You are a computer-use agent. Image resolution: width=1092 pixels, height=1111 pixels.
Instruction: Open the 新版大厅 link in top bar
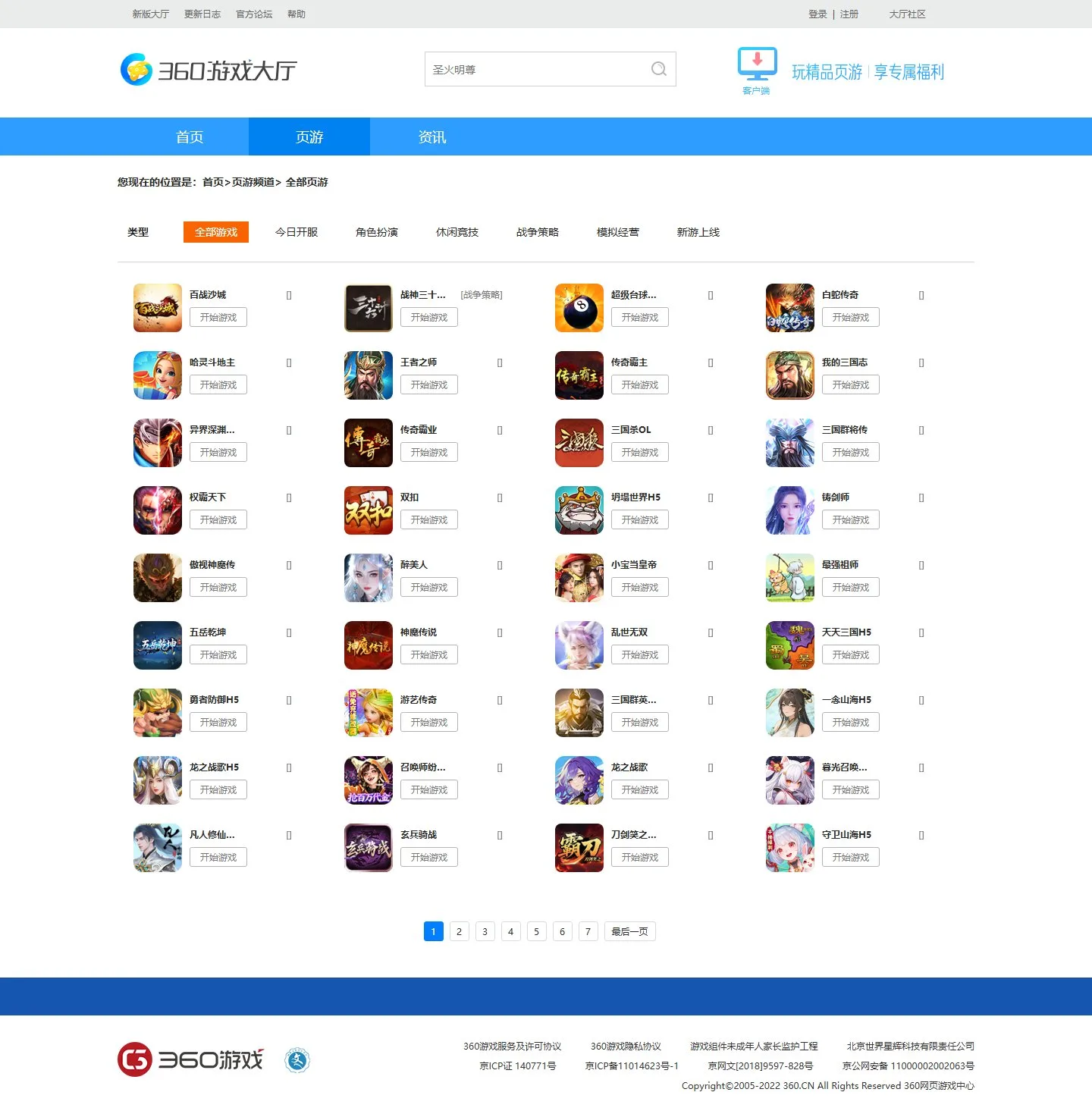pos(151,14)
